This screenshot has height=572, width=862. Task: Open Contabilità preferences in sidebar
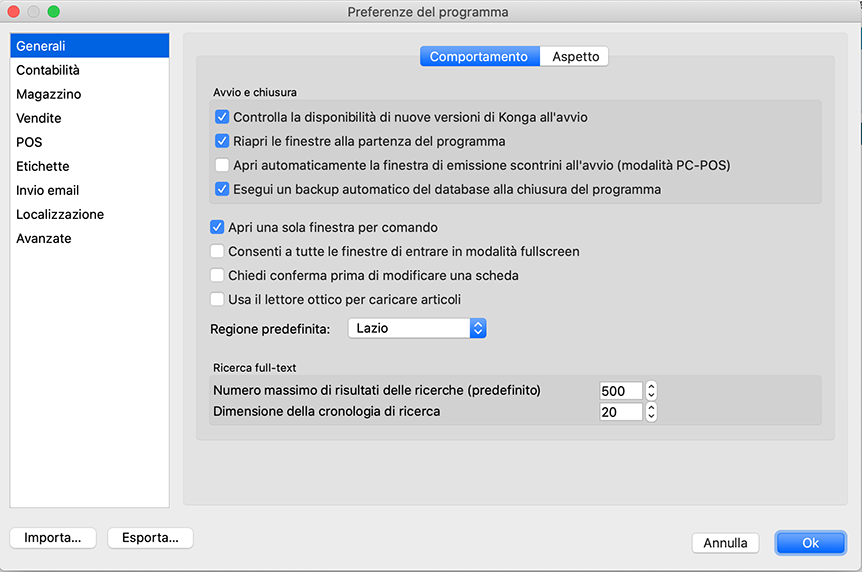coord(48,70)
